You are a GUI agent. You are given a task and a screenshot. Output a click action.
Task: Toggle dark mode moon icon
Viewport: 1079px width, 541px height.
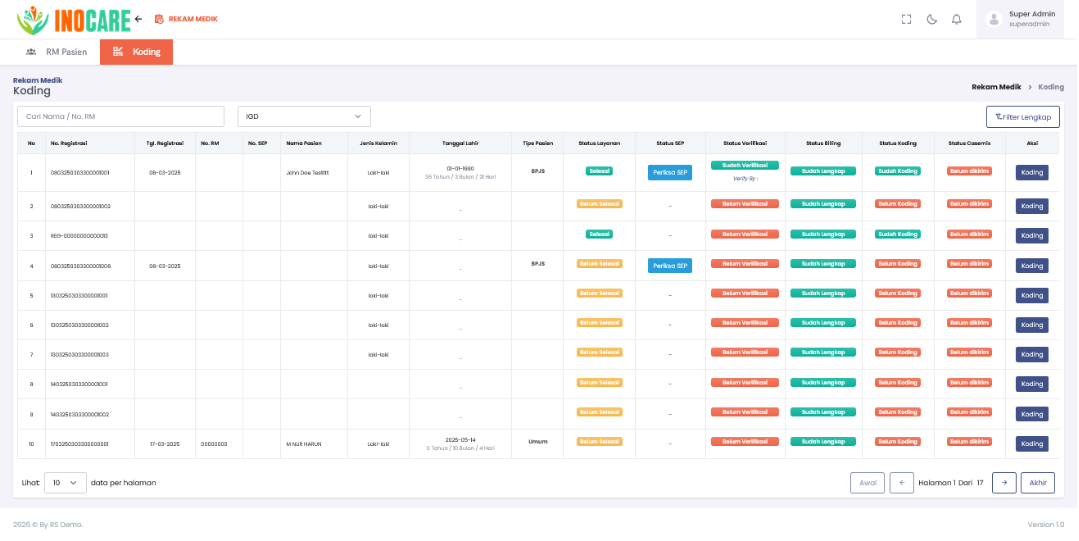[932, 19]
